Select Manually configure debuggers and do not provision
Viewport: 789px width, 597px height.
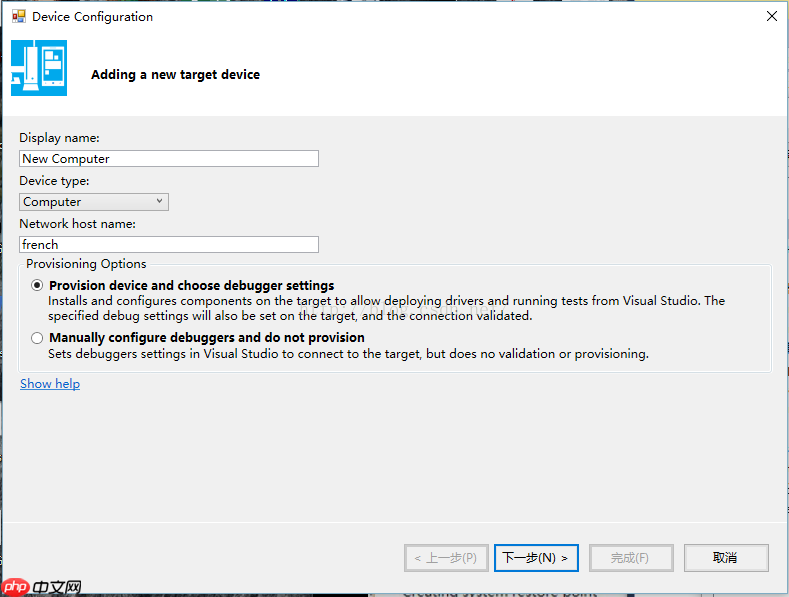pos(38,338)
